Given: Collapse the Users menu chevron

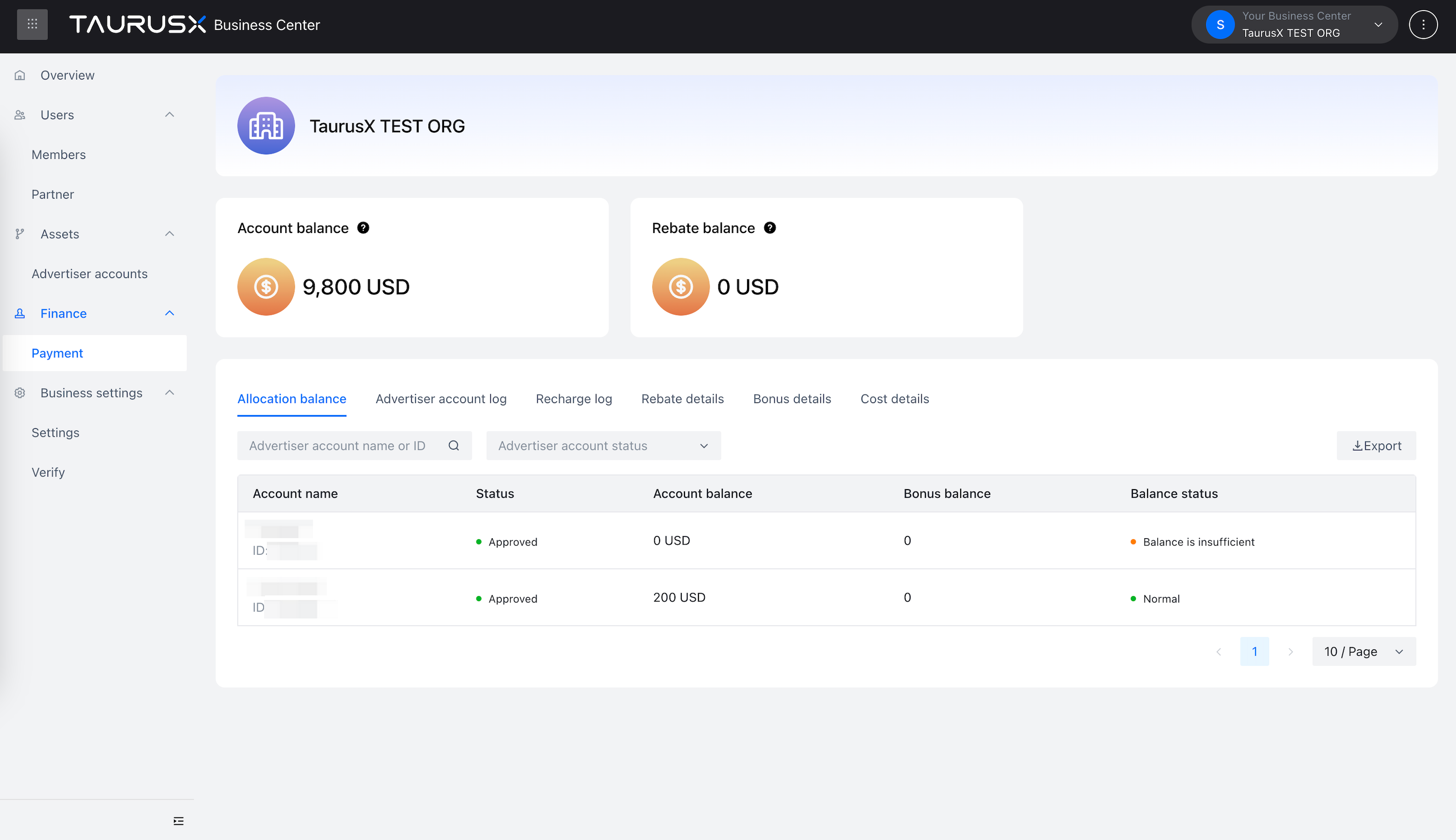Looking at the screenshot, I should pos(169,115).
